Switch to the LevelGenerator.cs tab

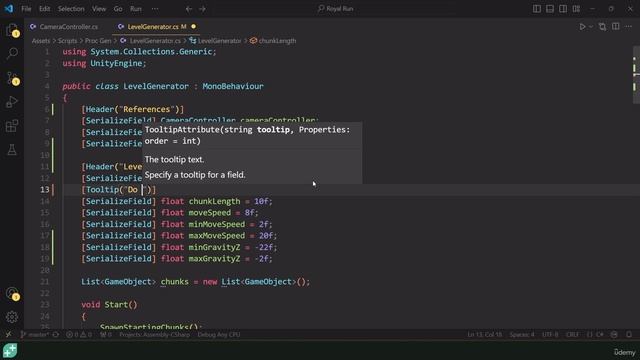click(153, 27)
